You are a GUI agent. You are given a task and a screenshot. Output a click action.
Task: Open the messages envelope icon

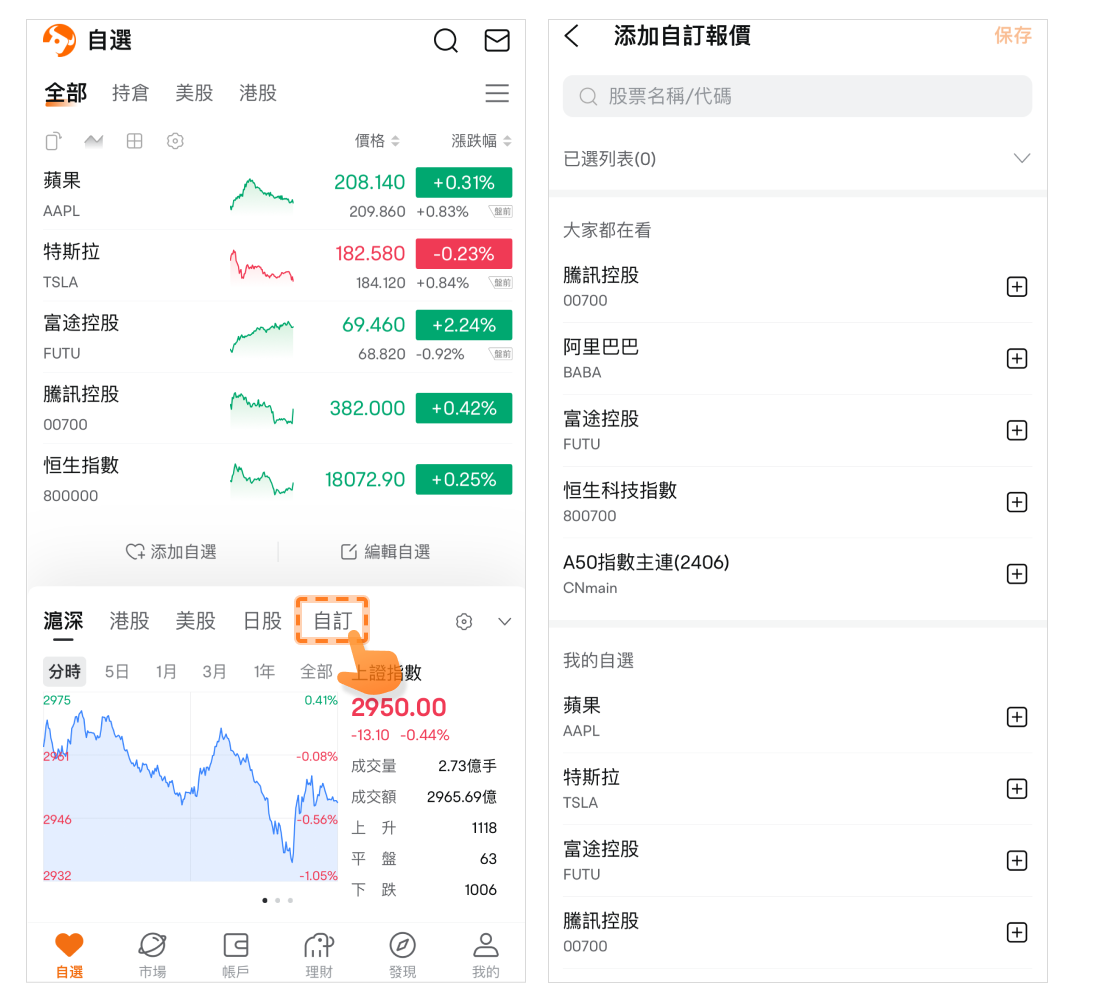click(497, 40)
